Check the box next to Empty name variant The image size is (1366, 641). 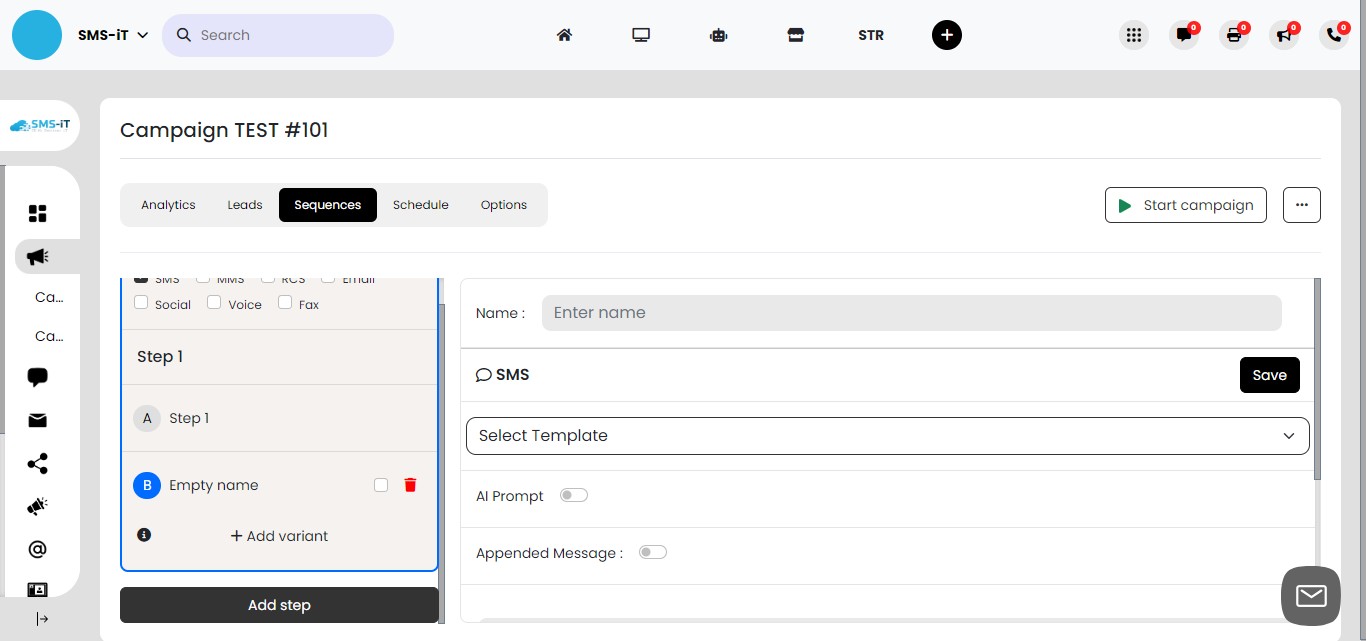[x=381, y=485]
